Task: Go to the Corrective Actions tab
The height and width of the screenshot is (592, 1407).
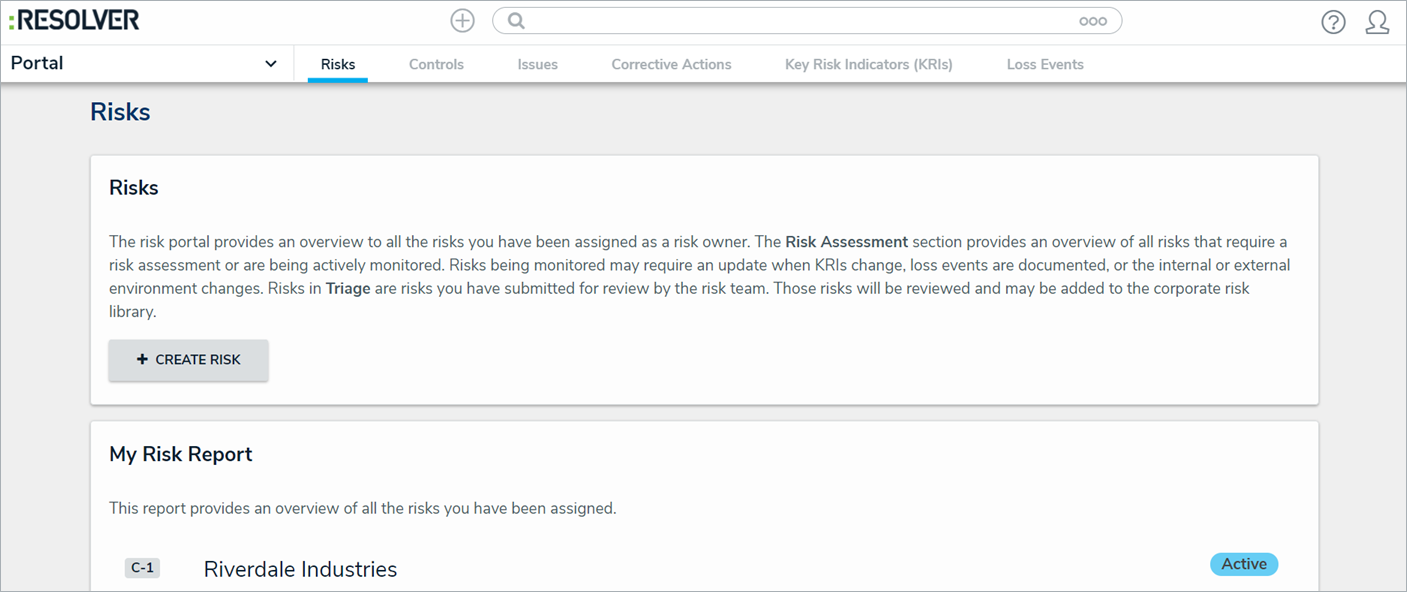Action: [x=672, y=64]
